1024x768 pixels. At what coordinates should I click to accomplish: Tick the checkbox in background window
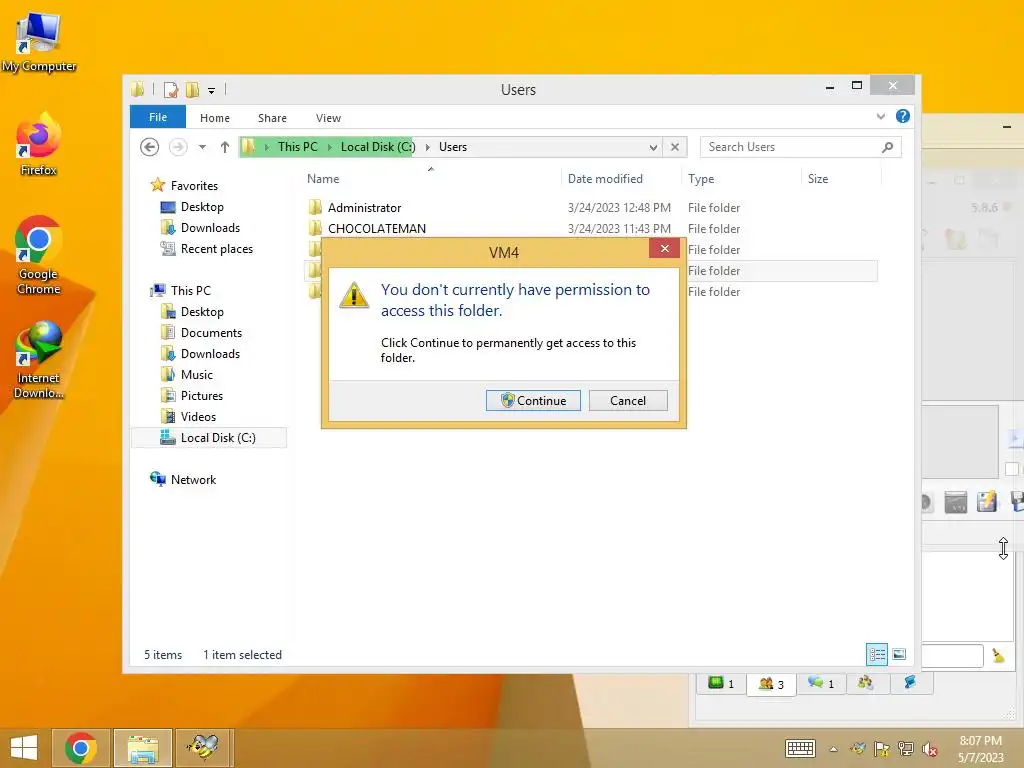1012,469
